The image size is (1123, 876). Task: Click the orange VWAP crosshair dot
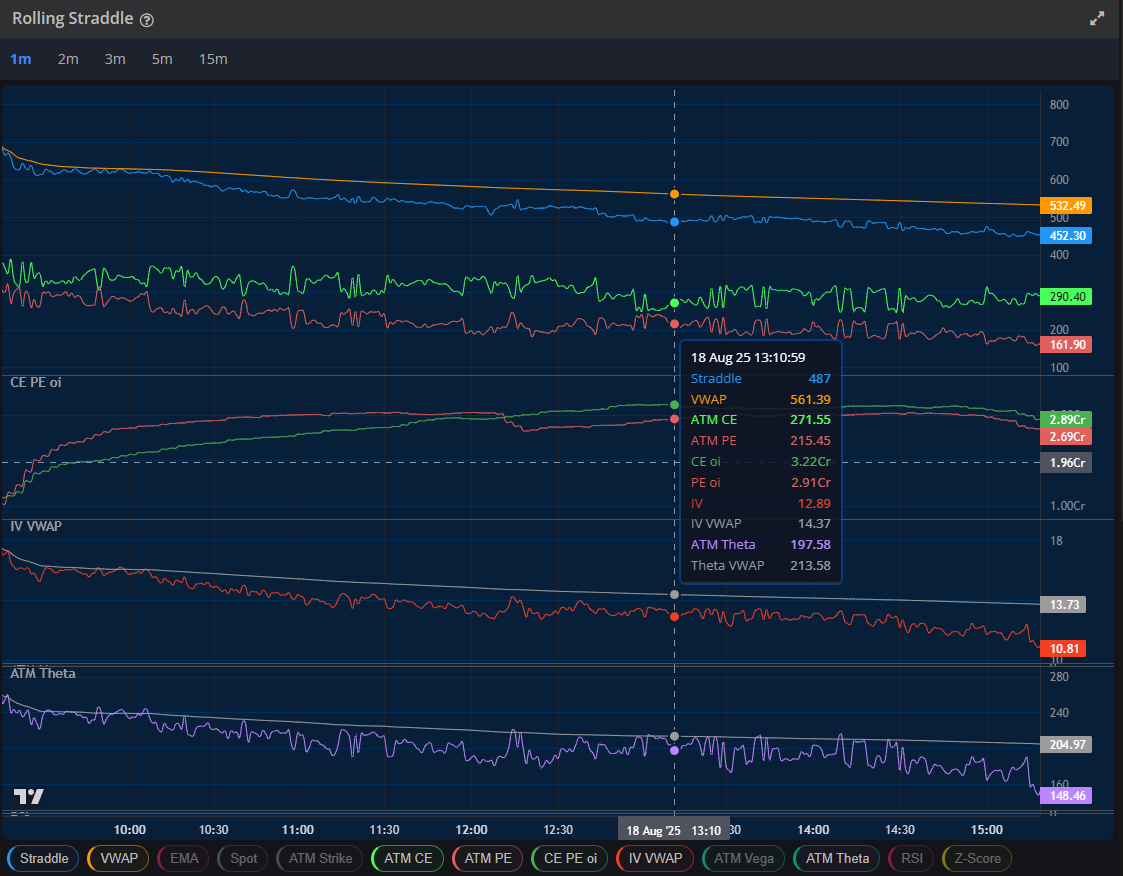click(674, 193)
